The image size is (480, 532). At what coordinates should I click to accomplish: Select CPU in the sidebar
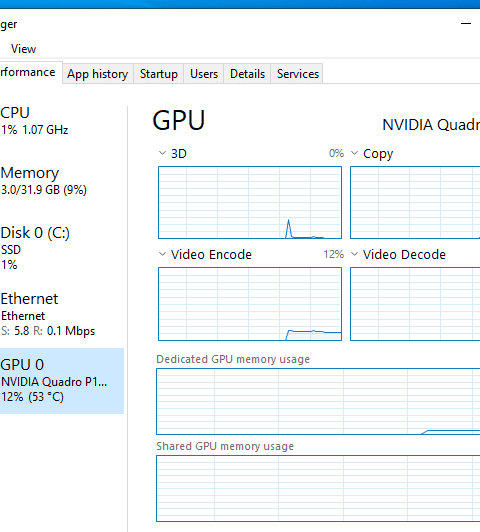[62, 121]
